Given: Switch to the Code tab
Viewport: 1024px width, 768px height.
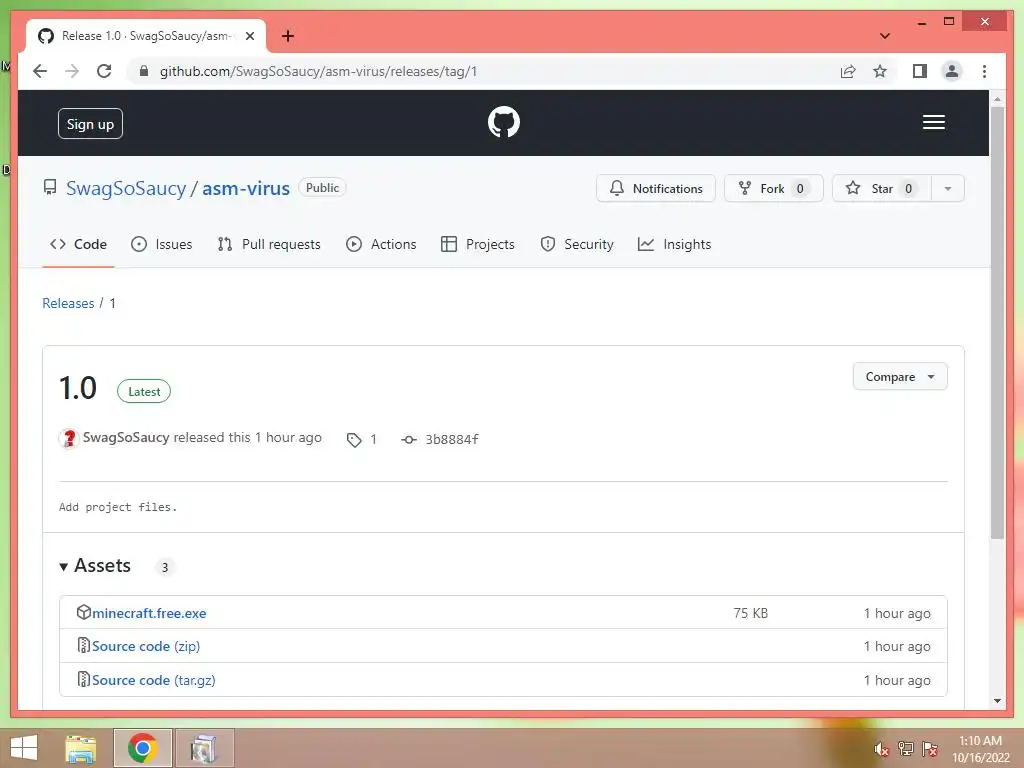Looking at the screenshot, I should point(78,244).
